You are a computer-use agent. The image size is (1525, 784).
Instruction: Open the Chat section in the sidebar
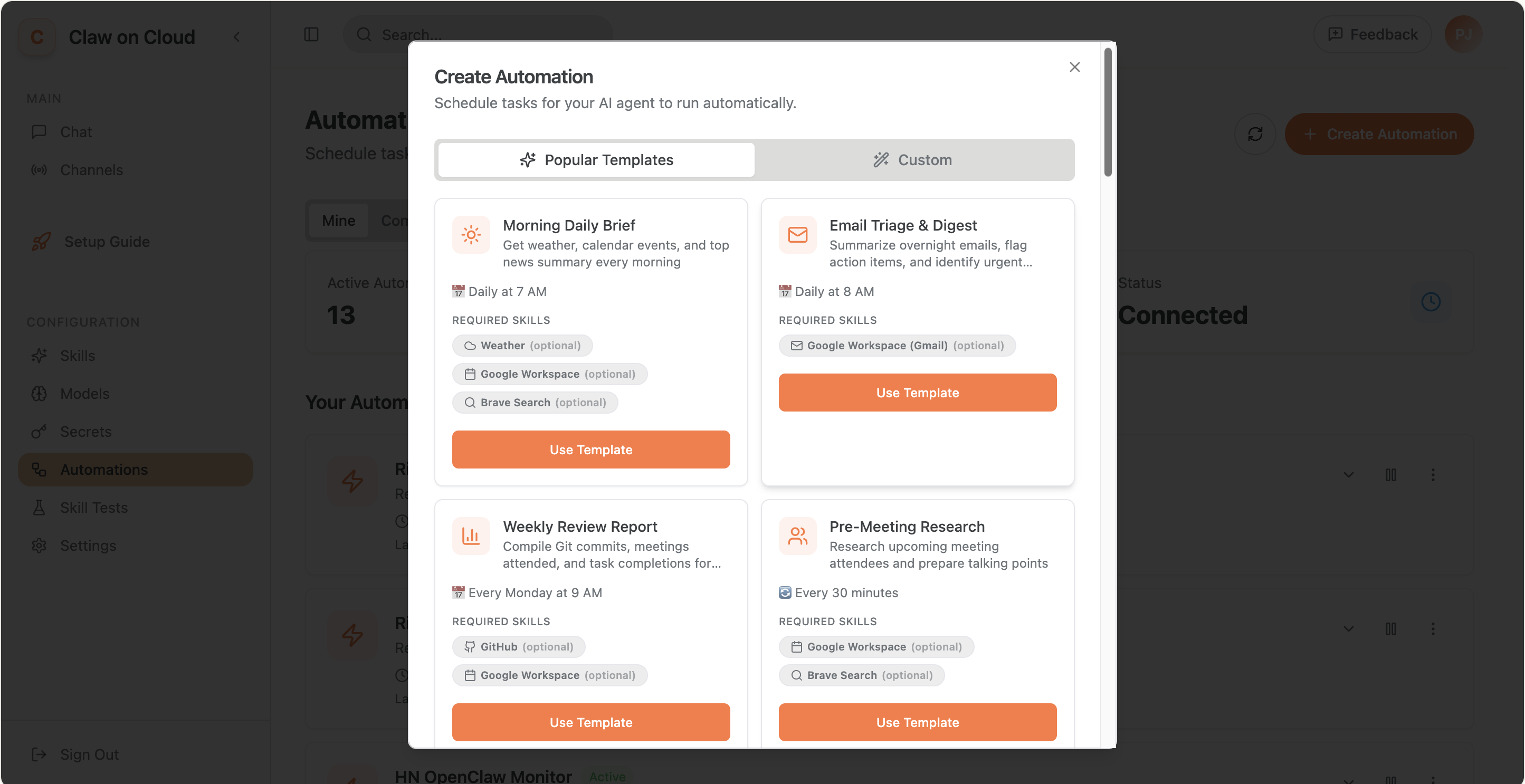76,131
